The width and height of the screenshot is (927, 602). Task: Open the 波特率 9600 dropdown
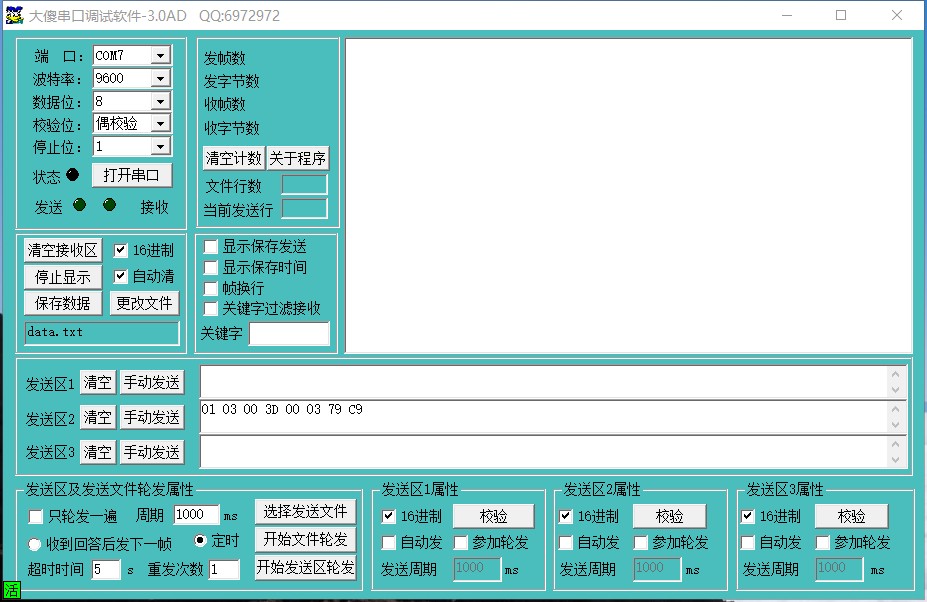point(160,78)
